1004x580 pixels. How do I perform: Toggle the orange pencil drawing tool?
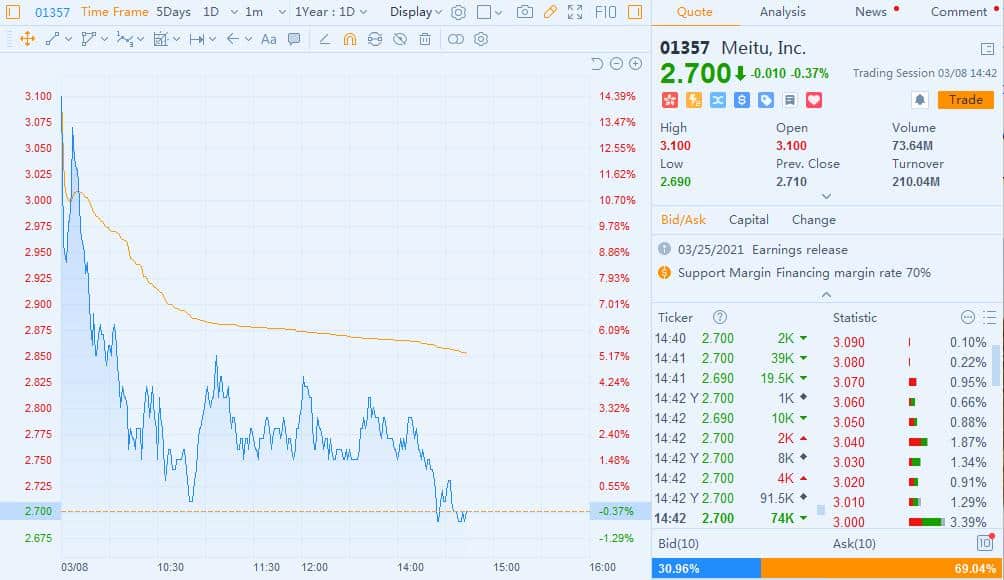[550, 12]
